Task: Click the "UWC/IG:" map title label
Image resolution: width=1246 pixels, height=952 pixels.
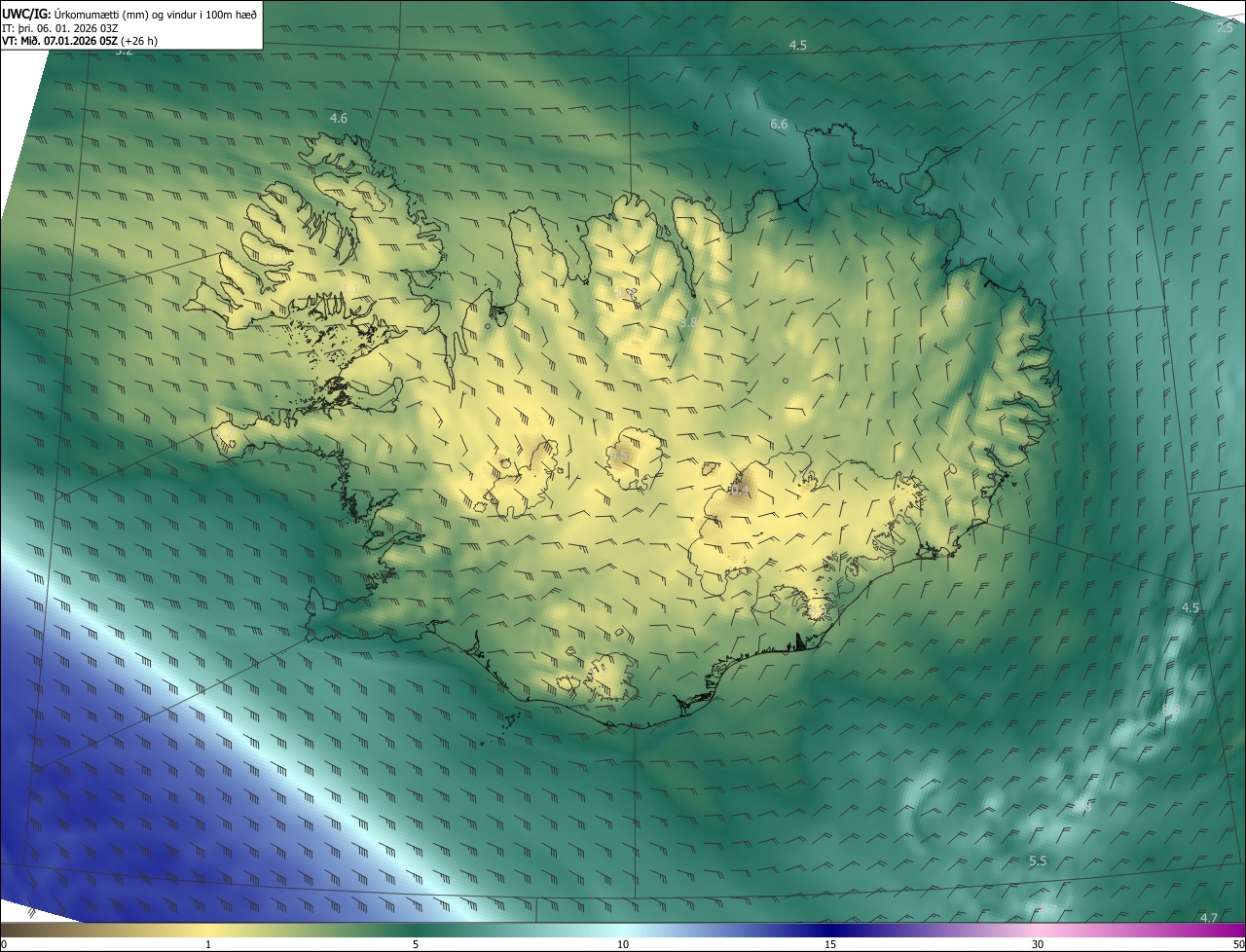Action: pyautogui.click(x=25, y=14)
